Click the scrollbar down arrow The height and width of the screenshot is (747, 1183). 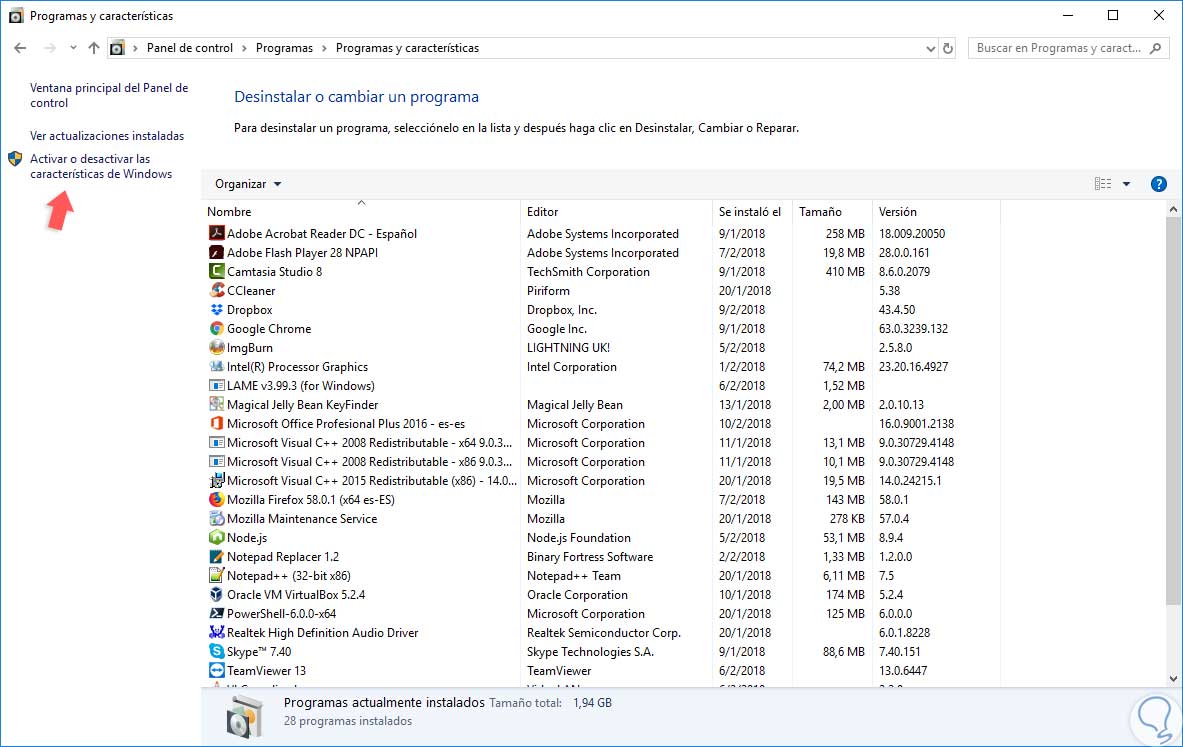(1172, 678)
